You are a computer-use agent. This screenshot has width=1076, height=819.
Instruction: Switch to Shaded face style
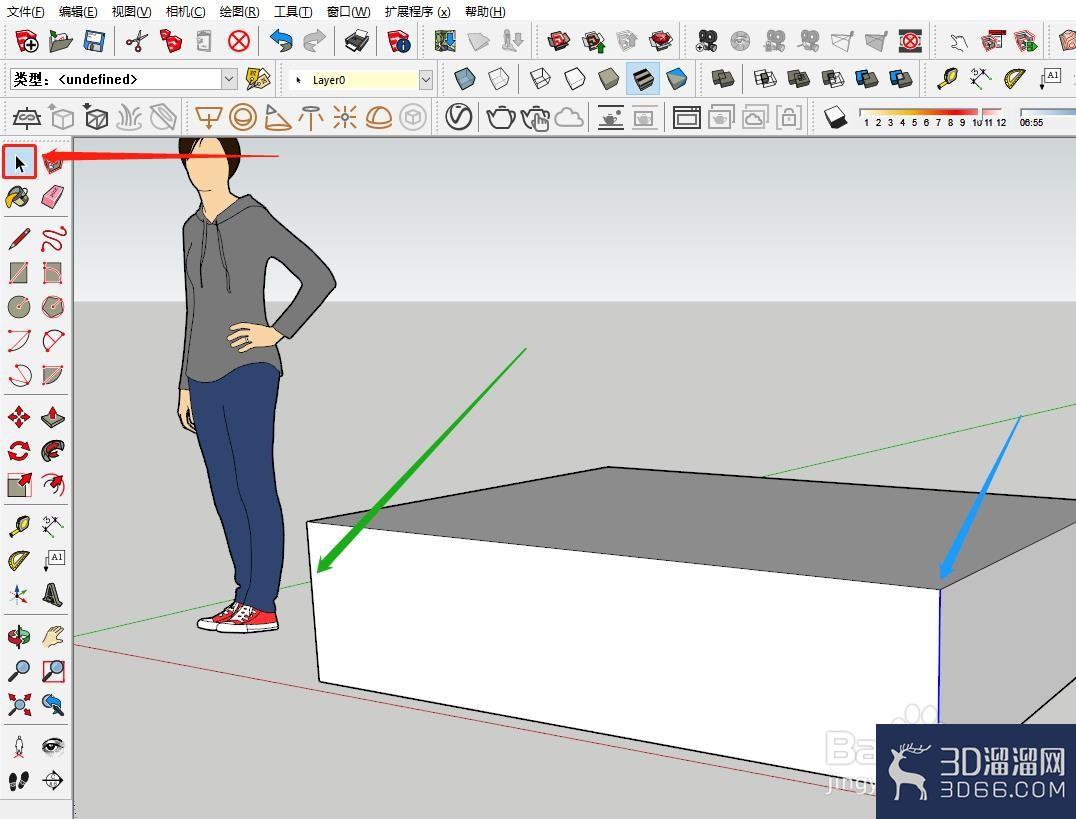click(x=609, y=79)
